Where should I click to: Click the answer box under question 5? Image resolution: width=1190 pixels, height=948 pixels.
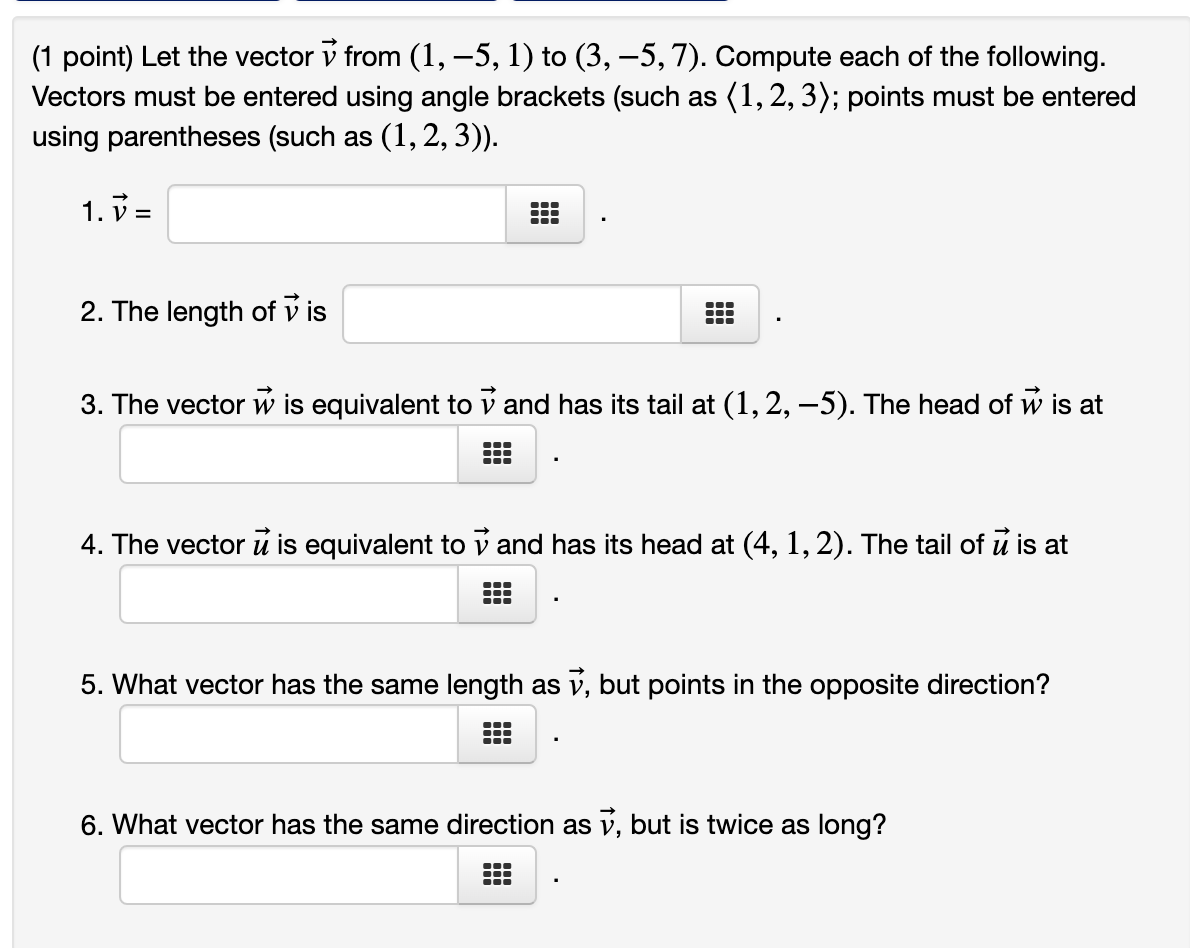tap(288, 734)
